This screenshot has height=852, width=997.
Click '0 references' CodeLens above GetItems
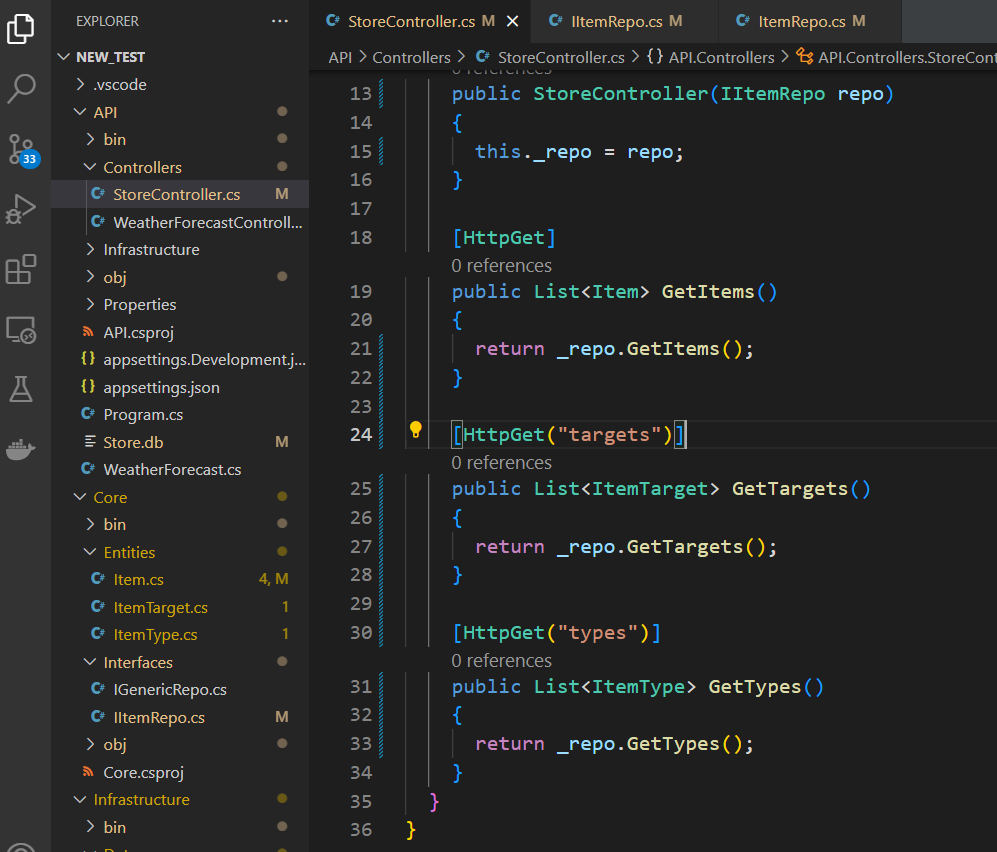point(501,265)
